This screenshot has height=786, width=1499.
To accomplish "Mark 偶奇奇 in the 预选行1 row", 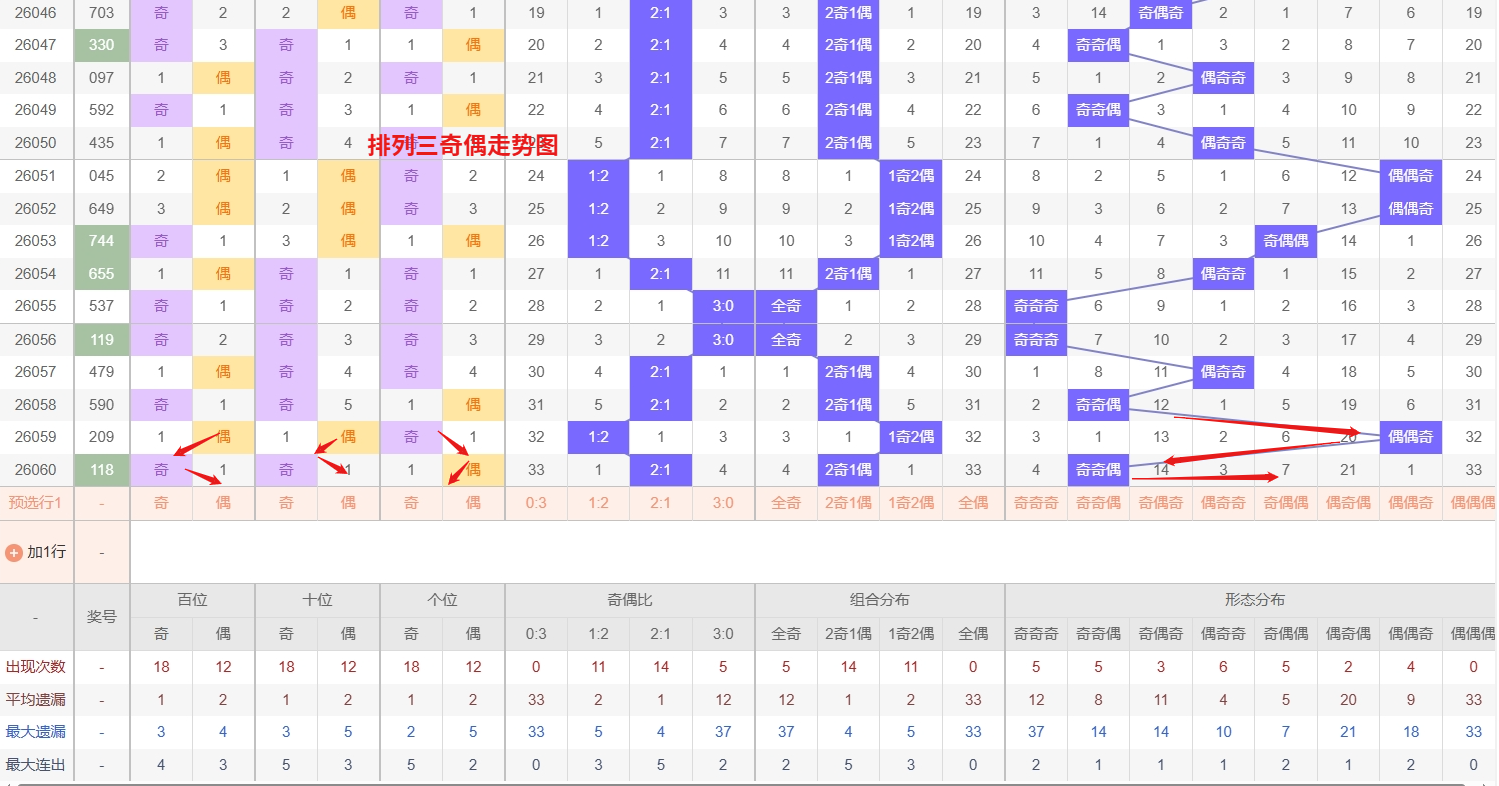I will click(x=1223, y=503).
